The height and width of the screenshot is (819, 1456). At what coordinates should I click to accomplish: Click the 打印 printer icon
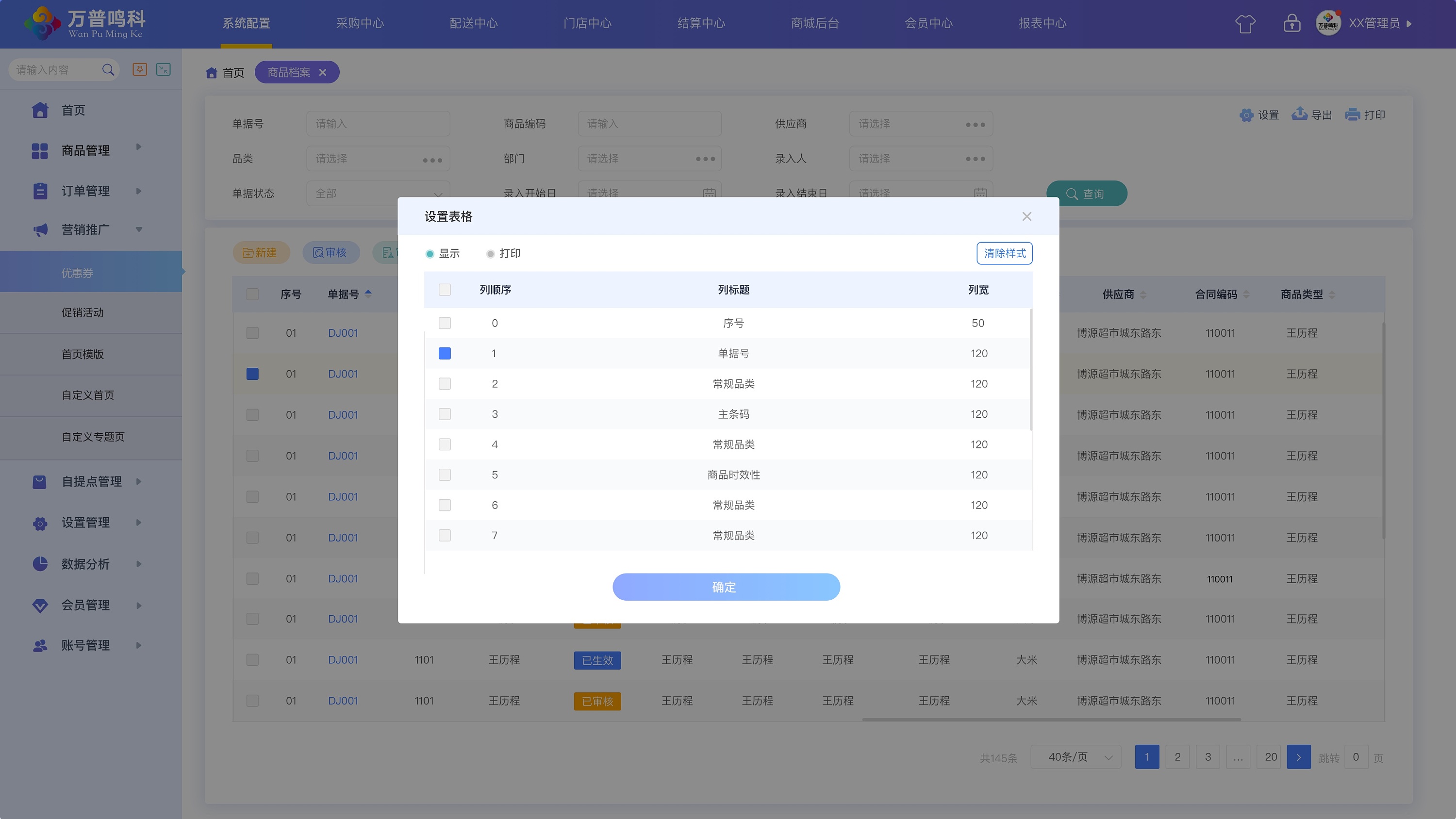pyautogui.click(x=1353, y=115)
